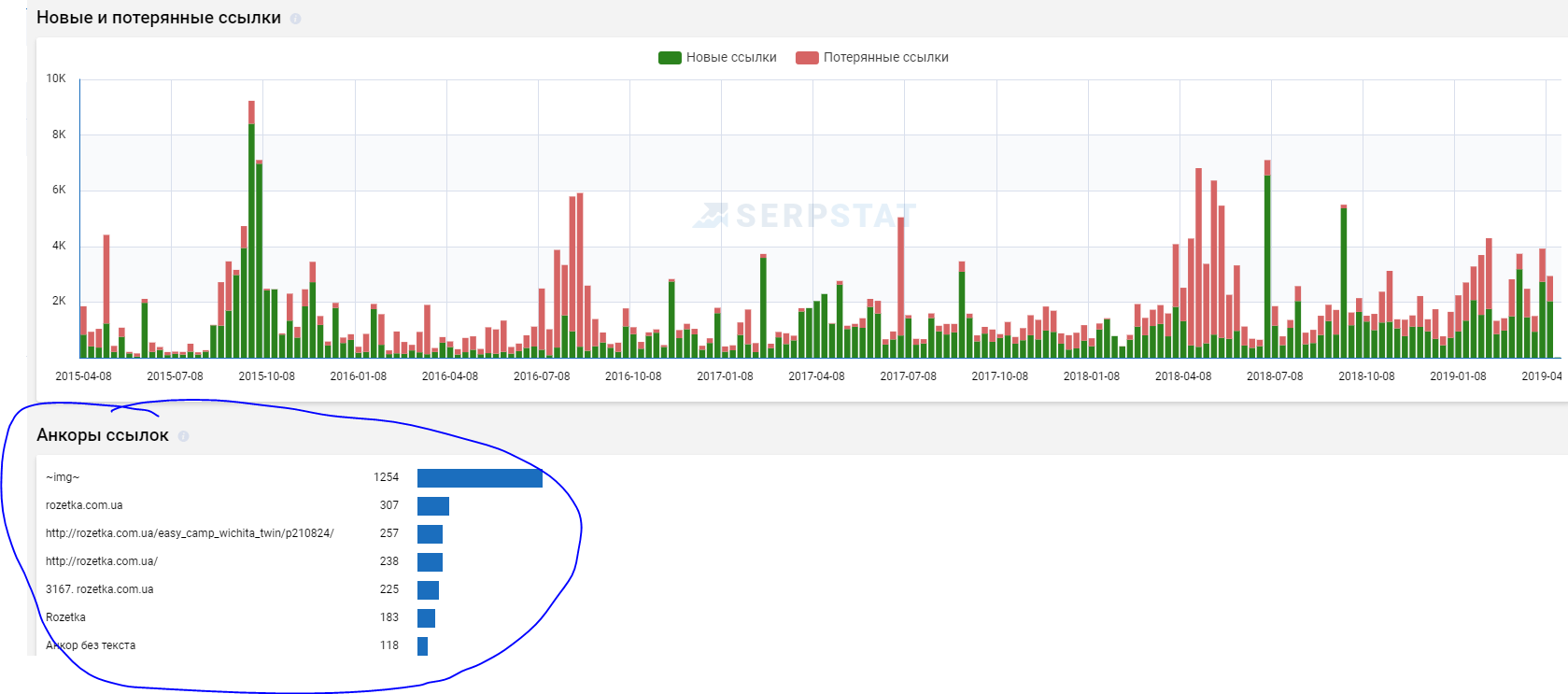Click the 1254 count value

pyautogui.click(x=387, y=477)
